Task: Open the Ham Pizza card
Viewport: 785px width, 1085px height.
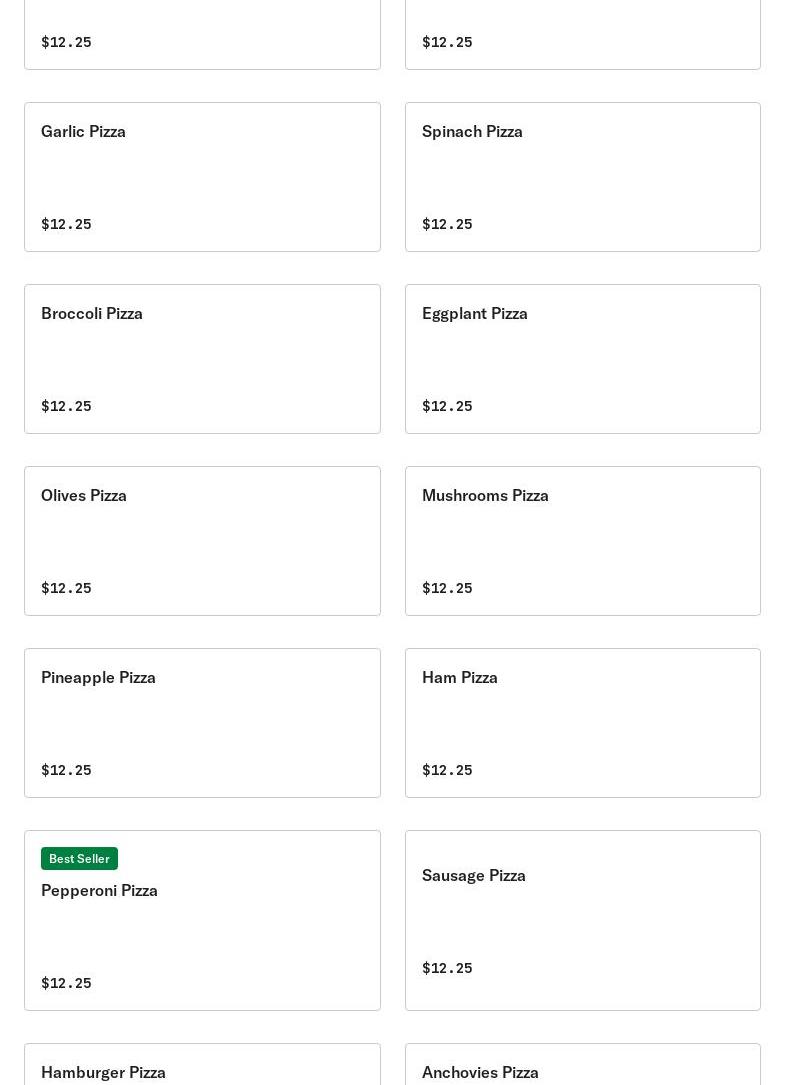Action: pos(582,722)
